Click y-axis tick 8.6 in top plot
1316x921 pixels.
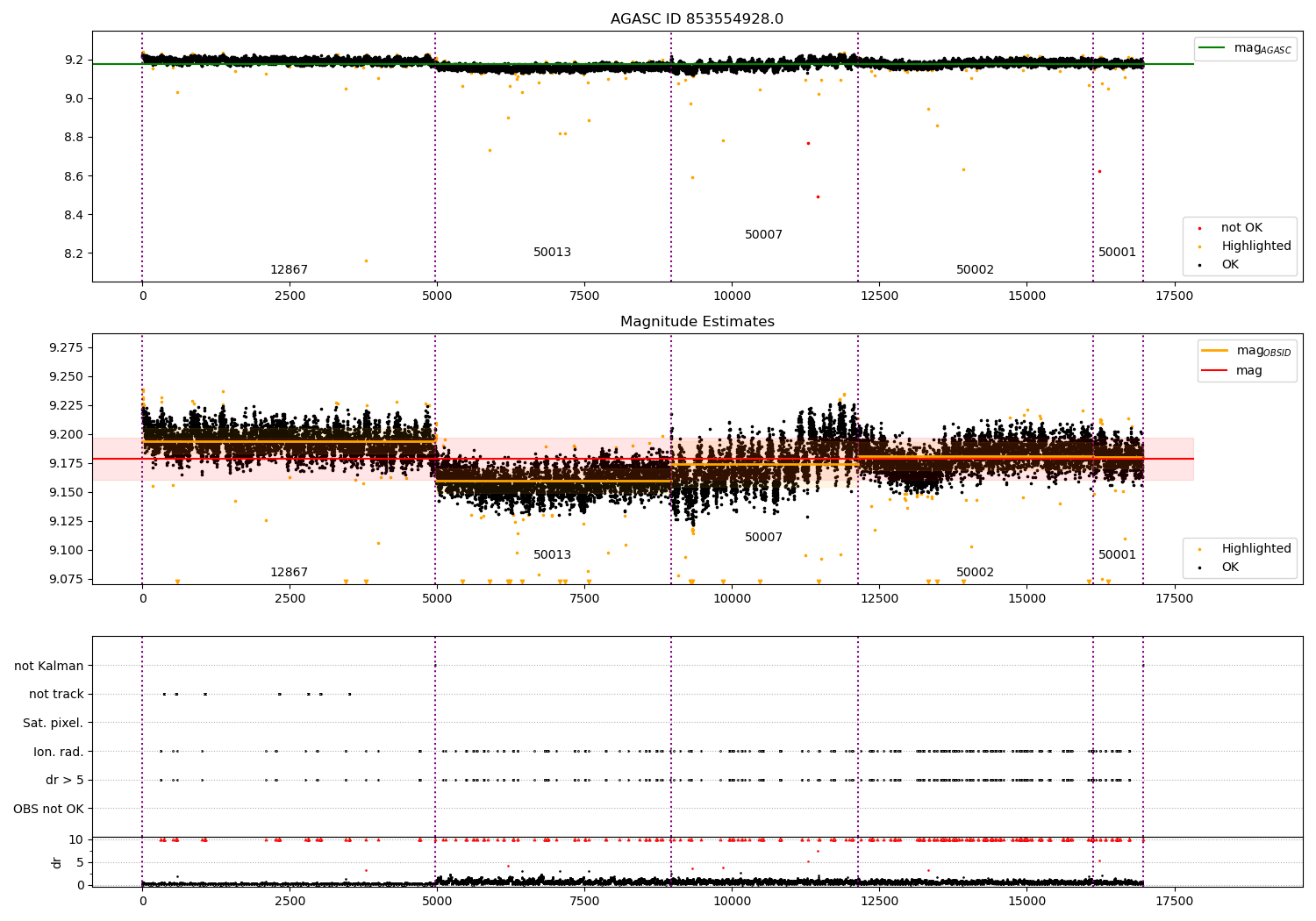pyautogui.click(x=73, y=177)
